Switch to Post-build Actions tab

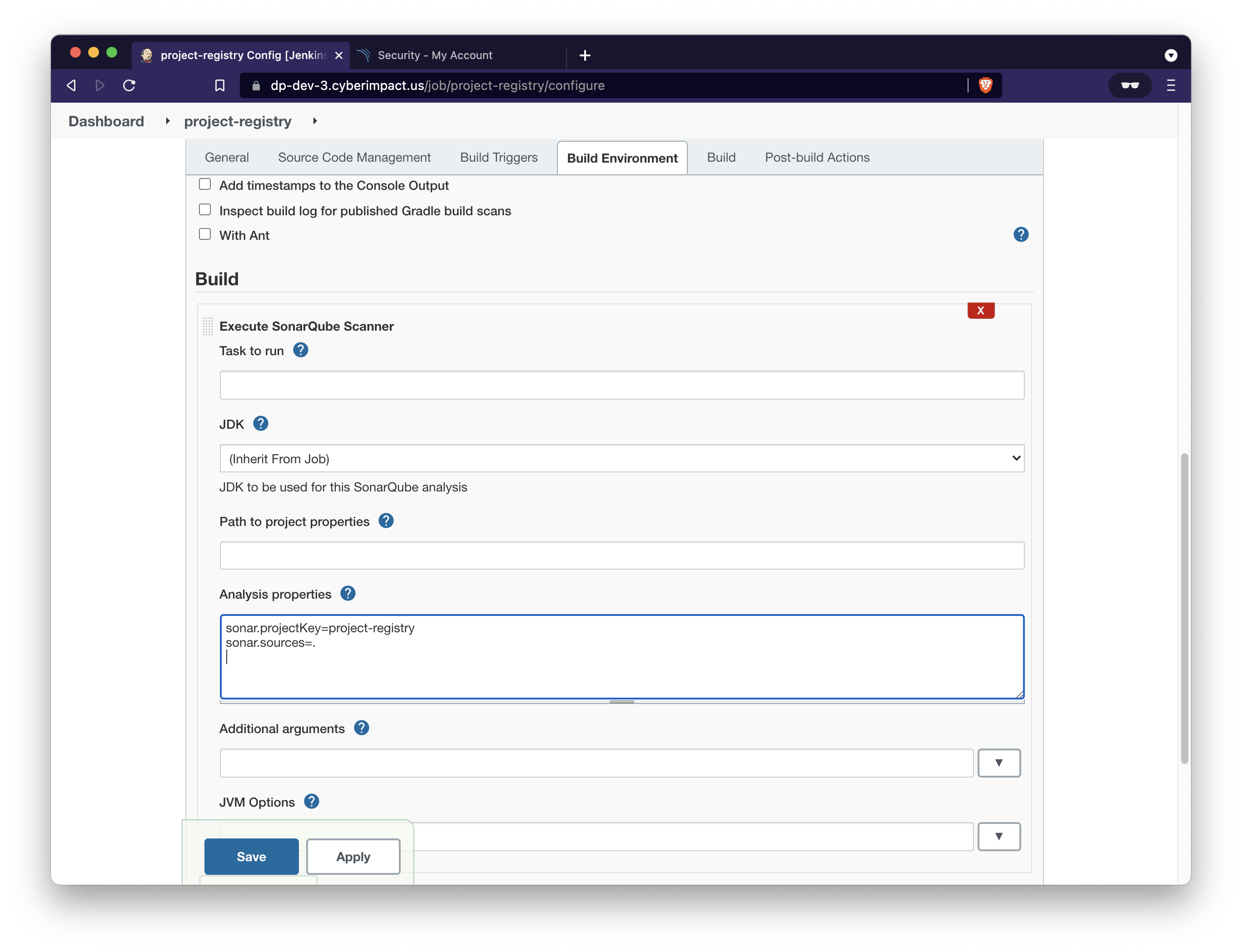[x=816, y=158]
